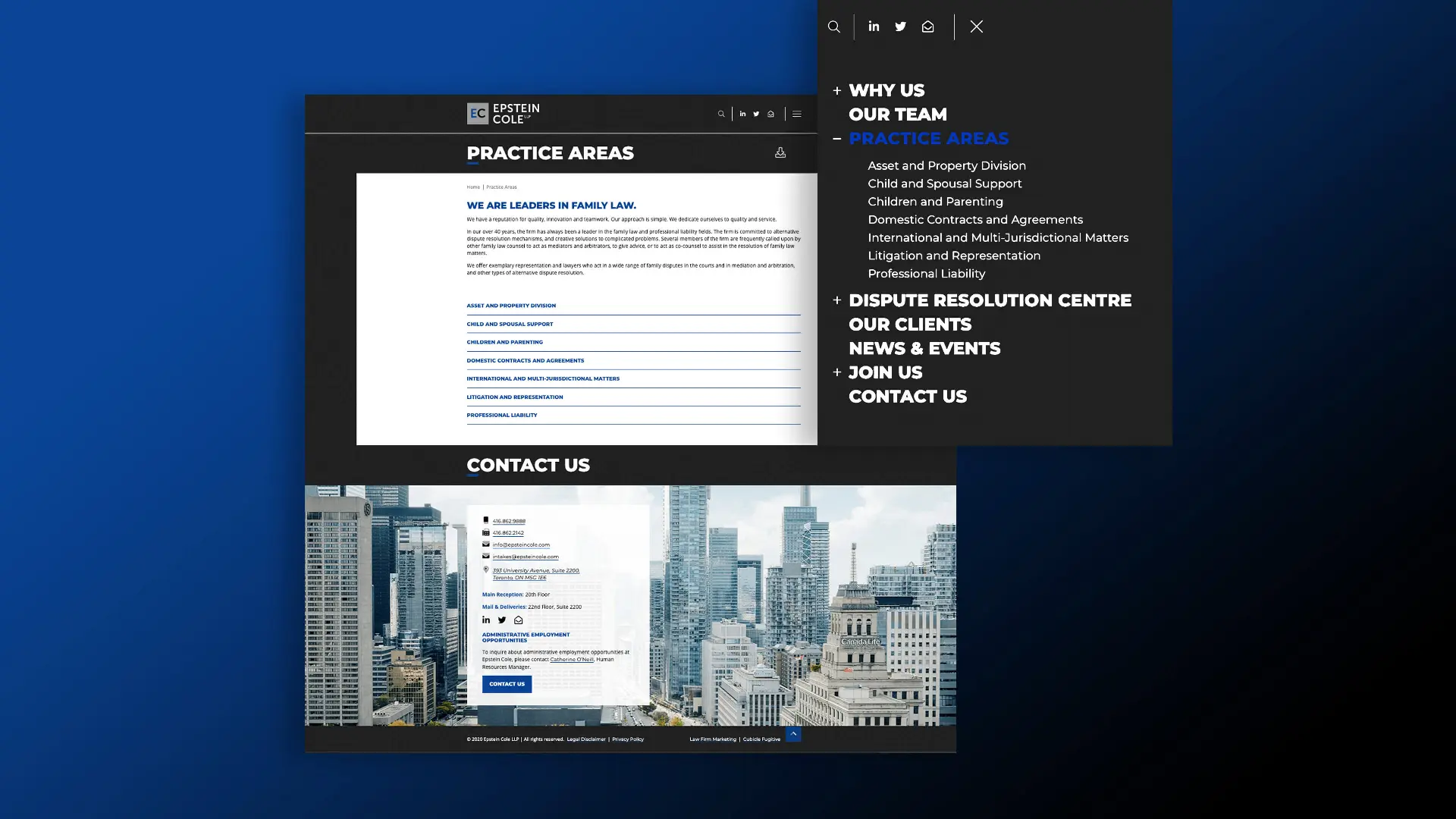Click the print icon beside Practice Areas heading
Viewport: 1456px width, 819px height.
pyautogui.click(x=780, y=152)
